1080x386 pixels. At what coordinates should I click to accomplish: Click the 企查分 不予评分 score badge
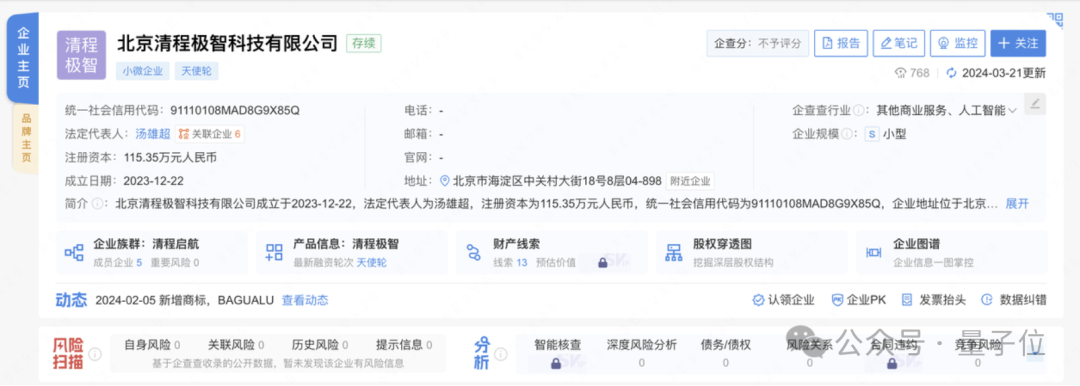758,43
